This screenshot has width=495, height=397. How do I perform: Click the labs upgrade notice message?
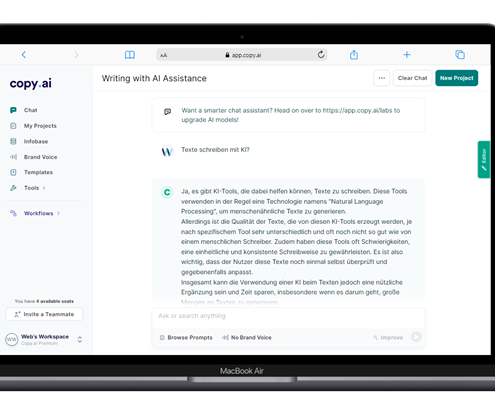coord(288,115)
